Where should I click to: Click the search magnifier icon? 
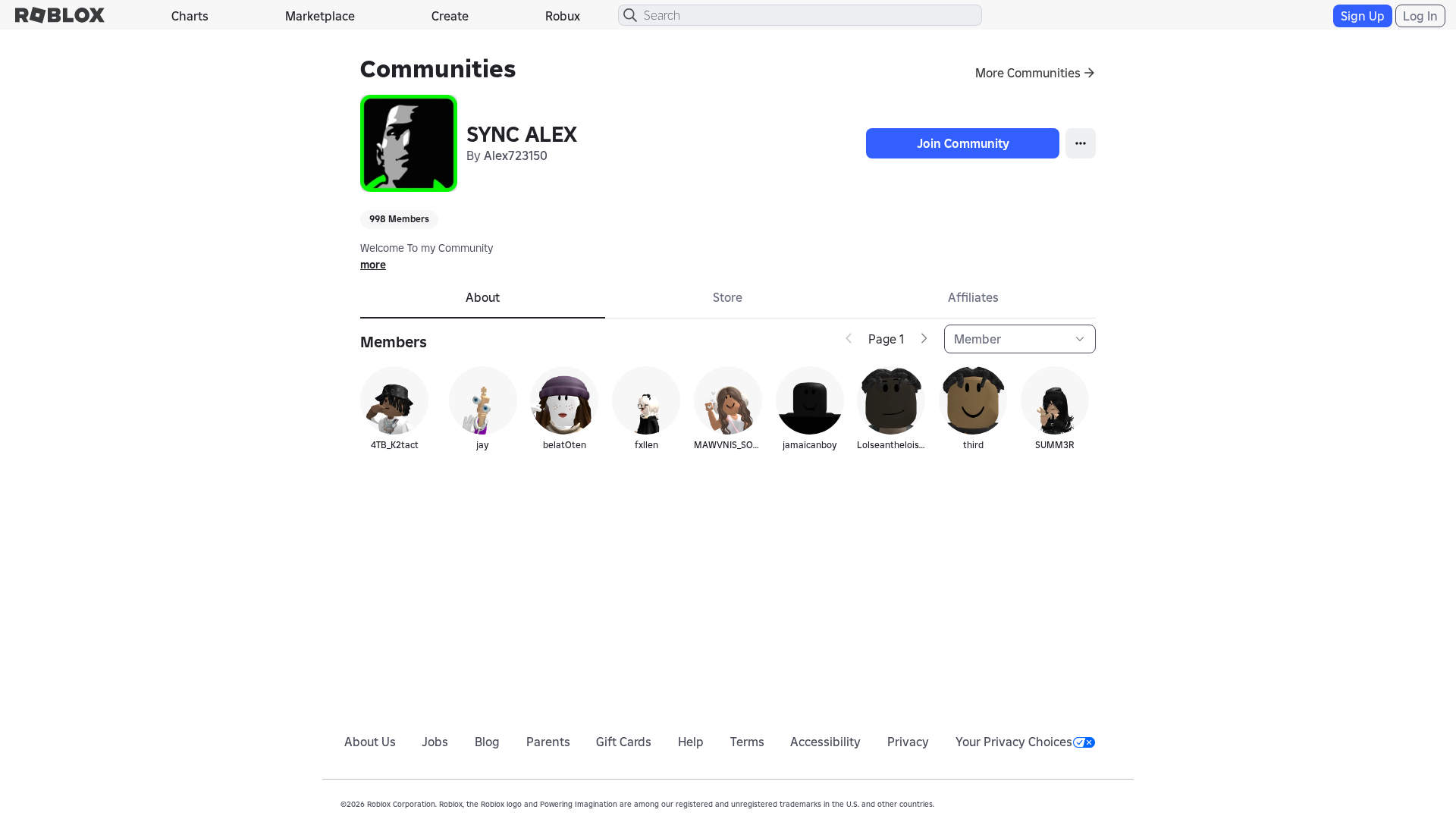click(x=630, y=15)
